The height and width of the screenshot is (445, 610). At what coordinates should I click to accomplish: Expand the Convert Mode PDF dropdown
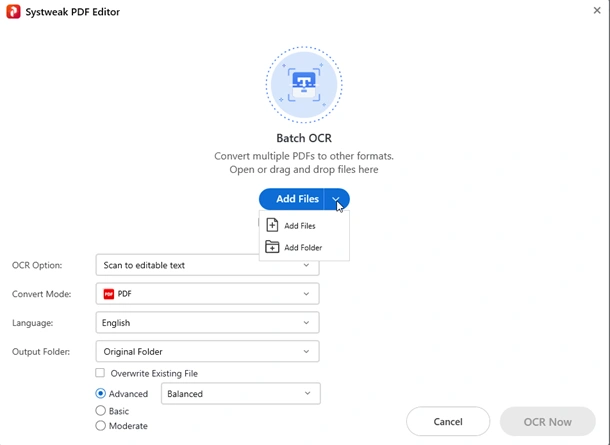pyautogui.click(x=207, y=294)
